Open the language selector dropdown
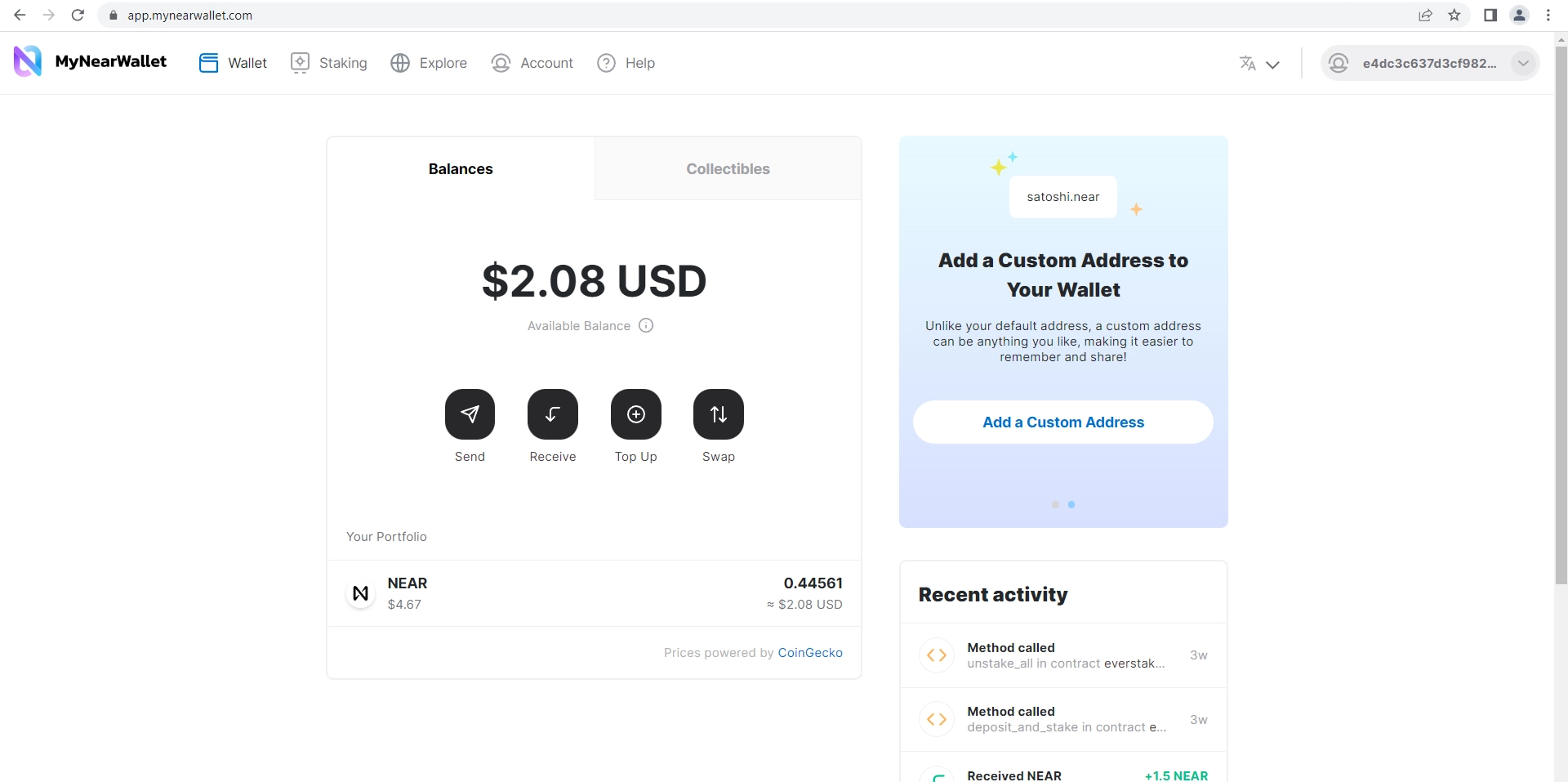This screenshot has height=782, width=1568. [1259, 64]
